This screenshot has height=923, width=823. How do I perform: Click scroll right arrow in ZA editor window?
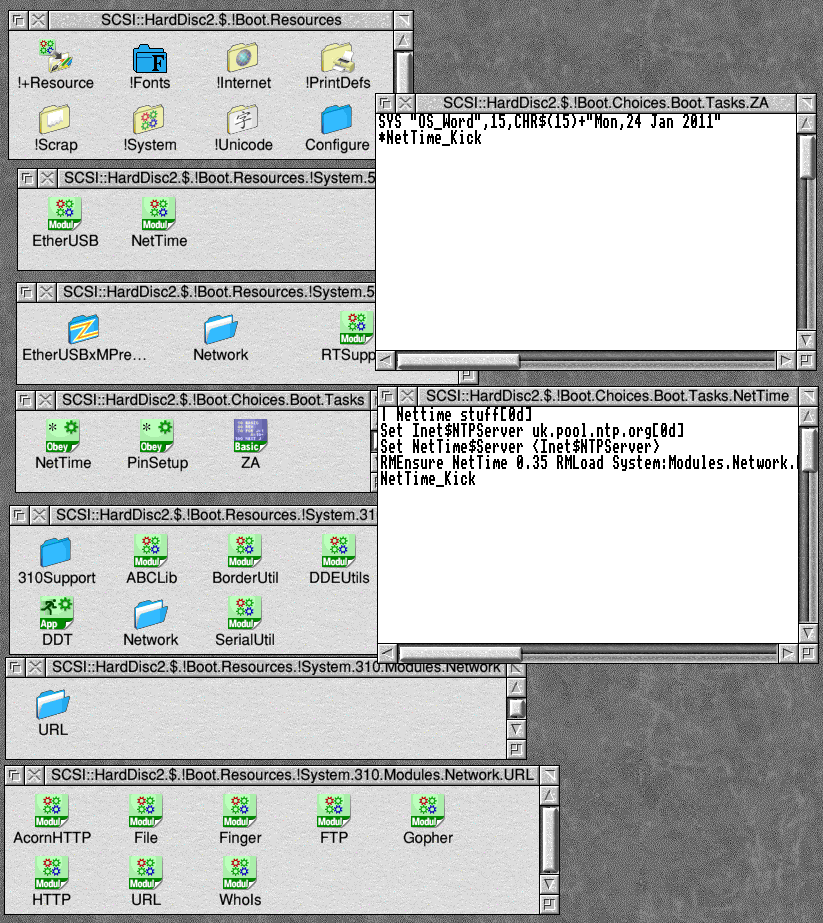[x=787, y=359]
